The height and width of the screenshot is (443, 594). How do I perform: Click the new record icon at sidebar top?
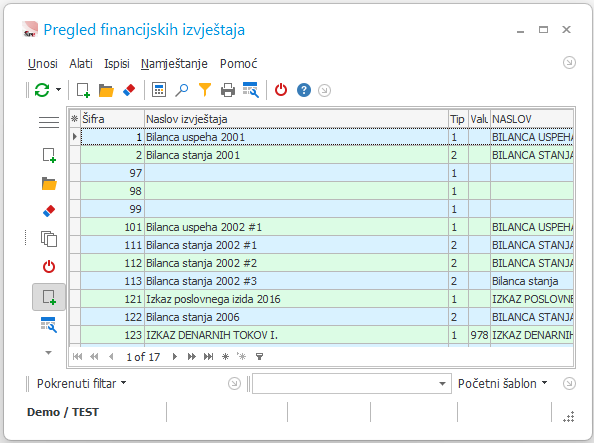point(49,155)
